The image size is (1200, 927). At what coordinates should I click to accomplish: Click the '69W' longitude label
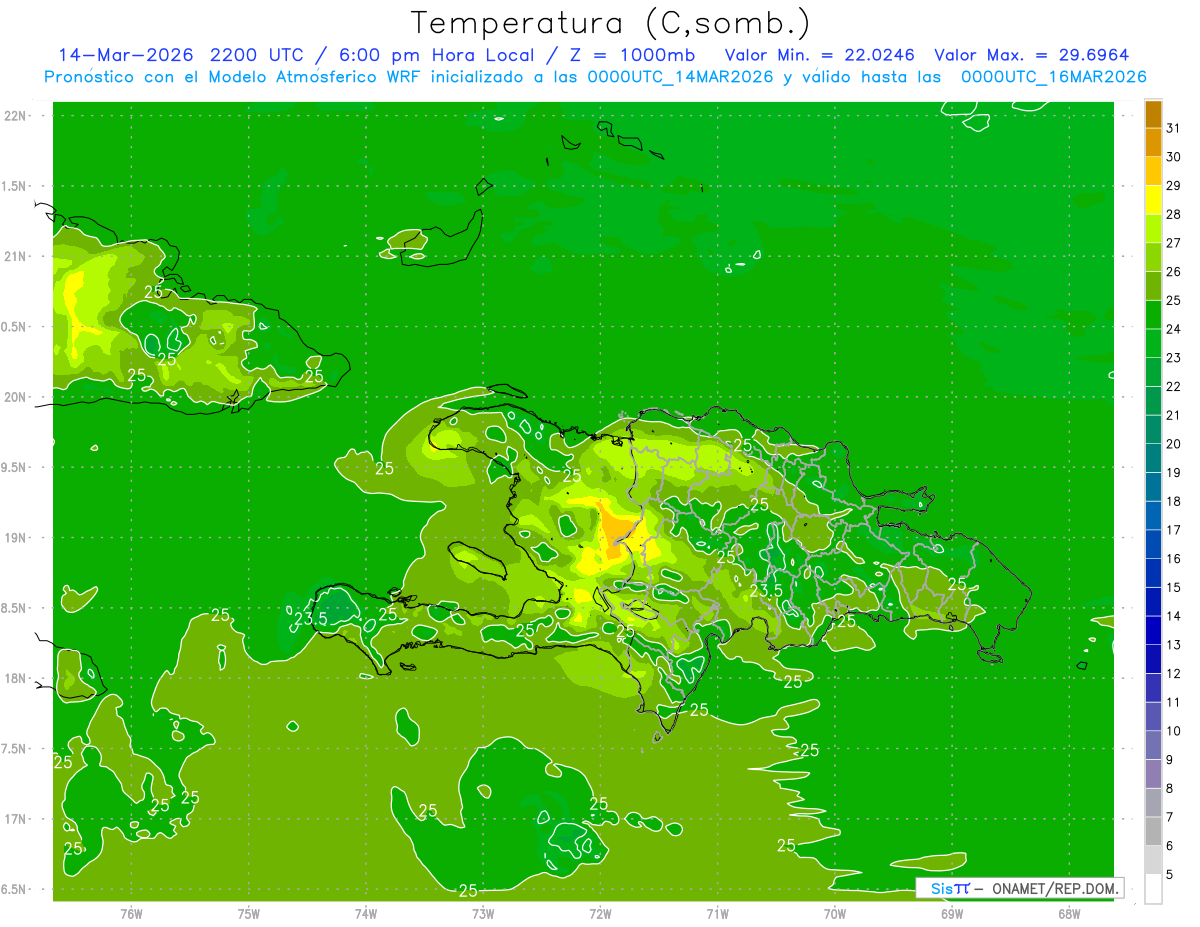pos(952,913)
